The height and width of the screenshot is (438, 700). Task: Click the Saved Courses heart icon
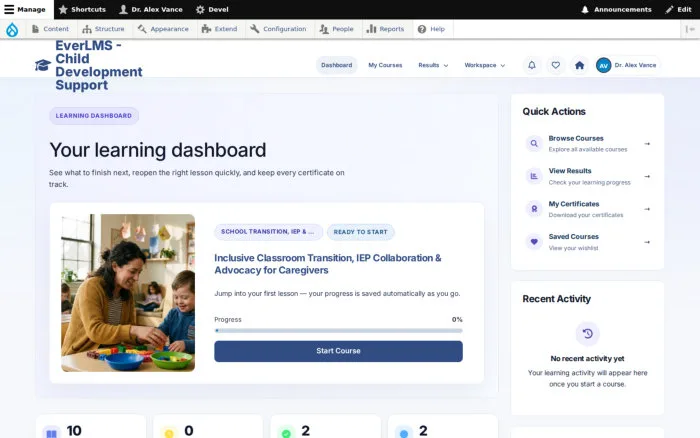(534, 242)
